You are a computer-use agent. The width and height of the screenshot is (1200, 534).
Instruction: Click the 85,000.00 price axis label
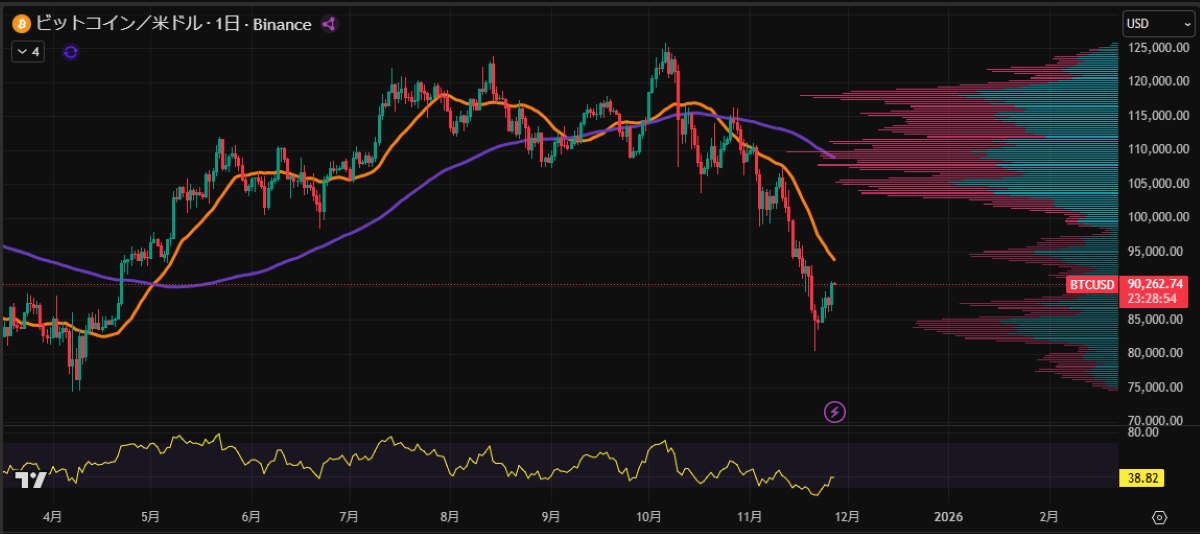[1157, 320]
